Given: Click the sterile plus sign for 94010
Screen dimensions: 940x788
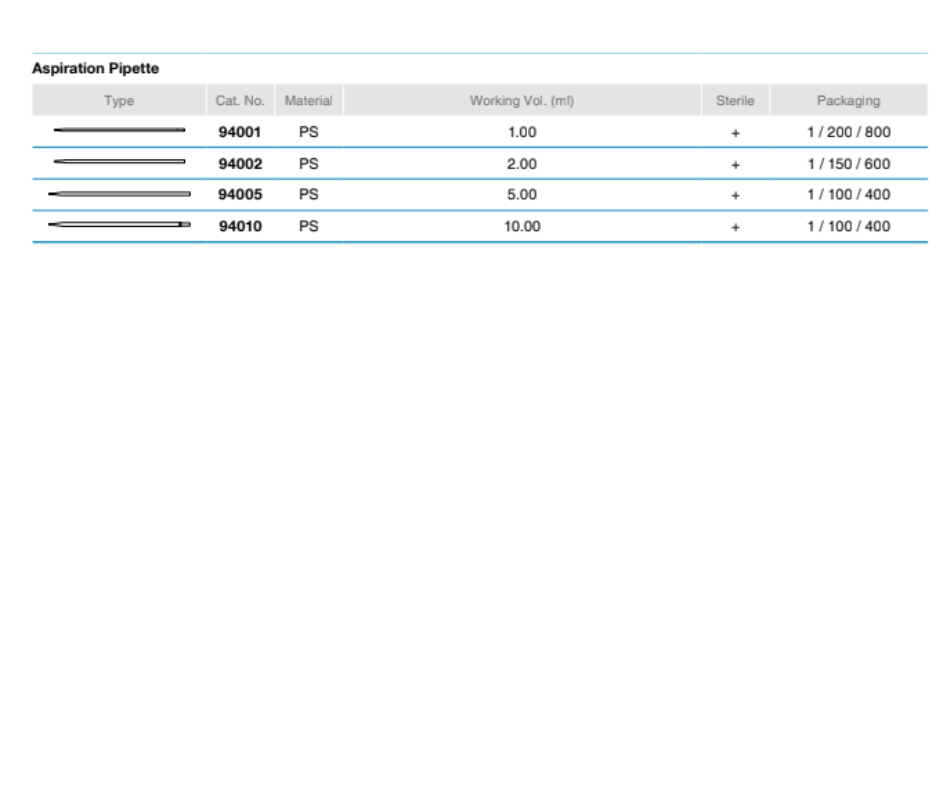Looking at the screenshot, I should click(735, 227).
